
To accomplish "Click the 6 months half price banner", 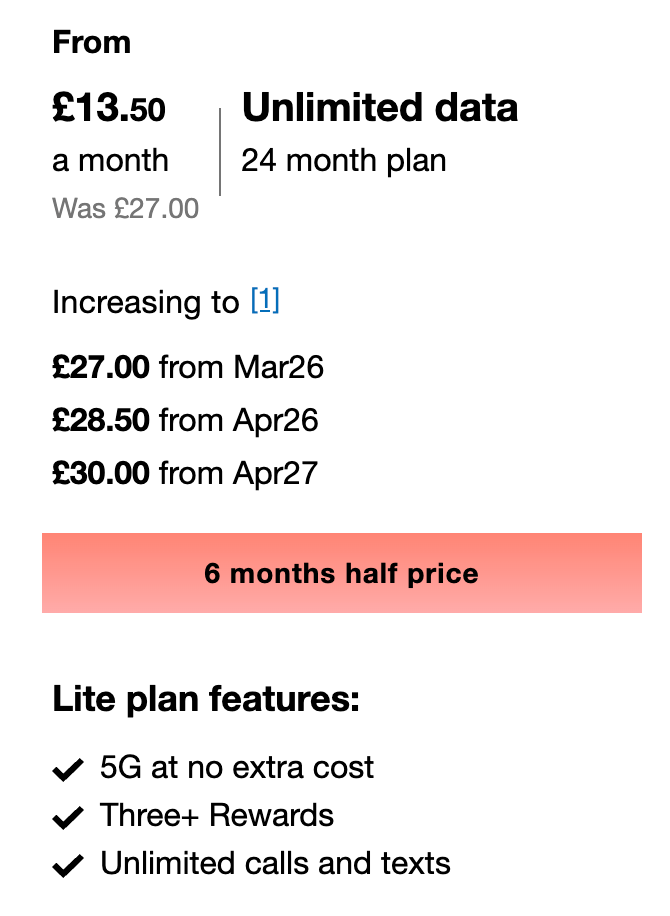I will click(342, 572).
